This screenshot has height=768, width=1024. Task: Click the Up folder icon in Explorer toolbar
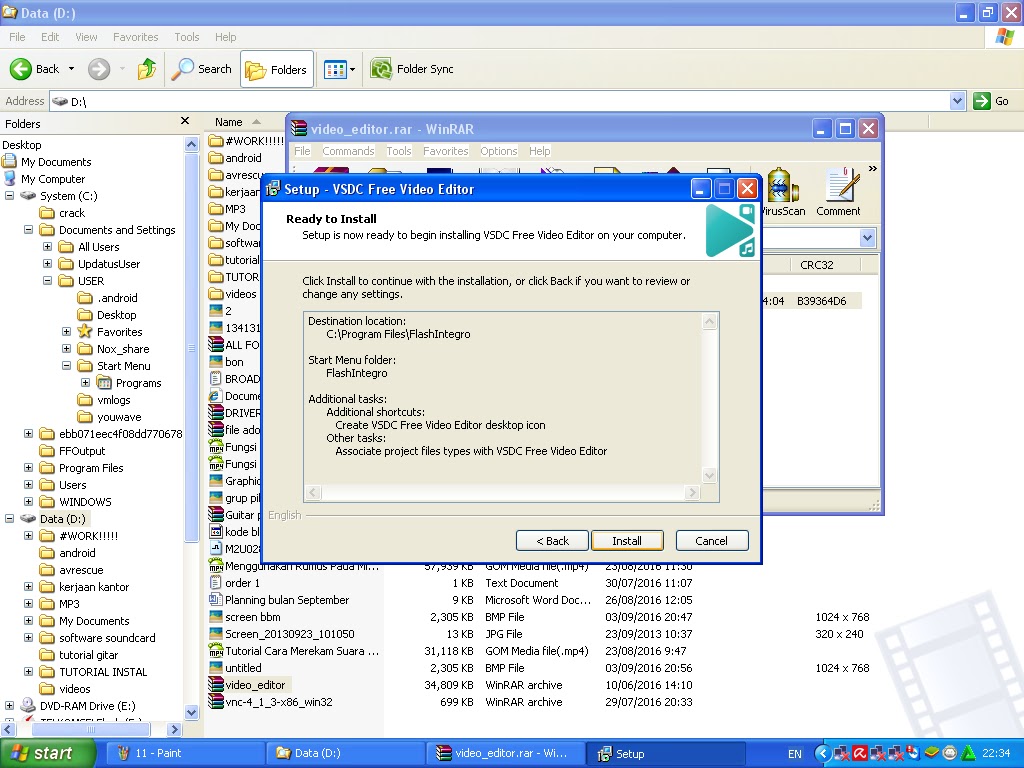147,69
